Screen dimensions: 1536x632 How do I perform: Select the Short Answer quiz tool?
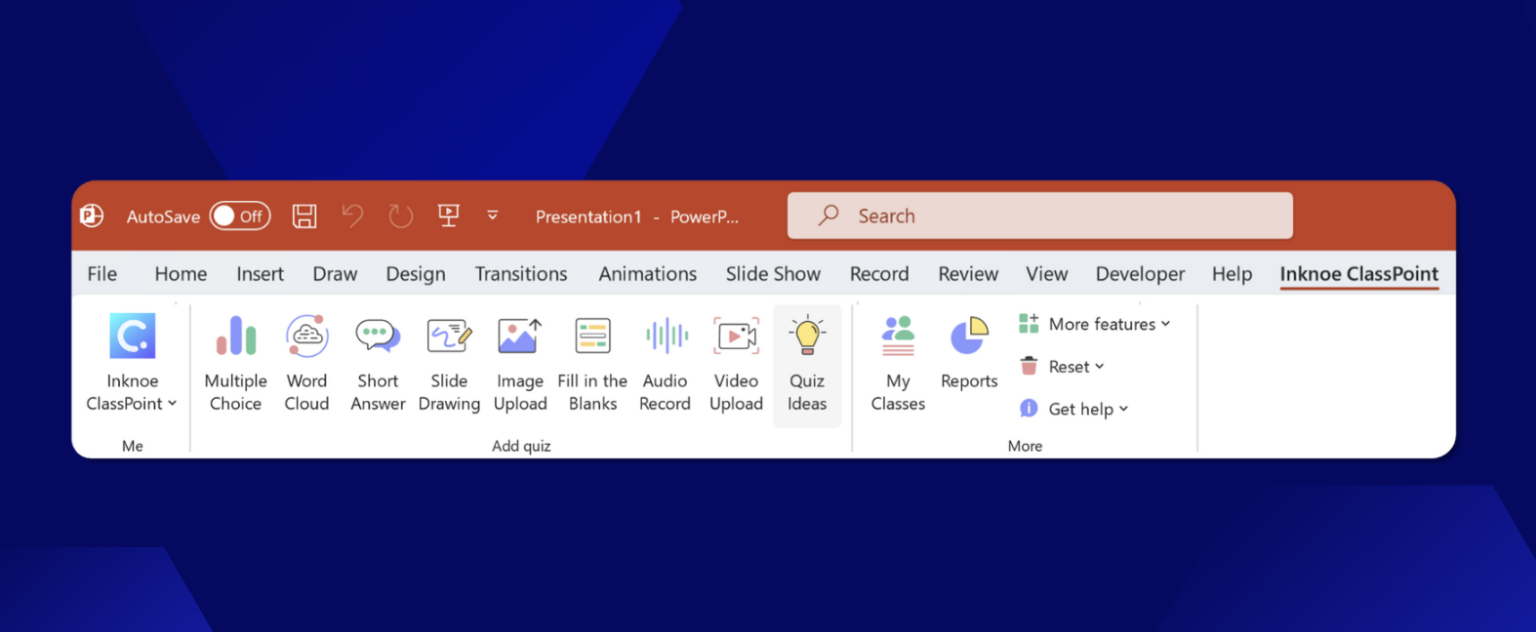pyautogui.click(x=377, y=360)
